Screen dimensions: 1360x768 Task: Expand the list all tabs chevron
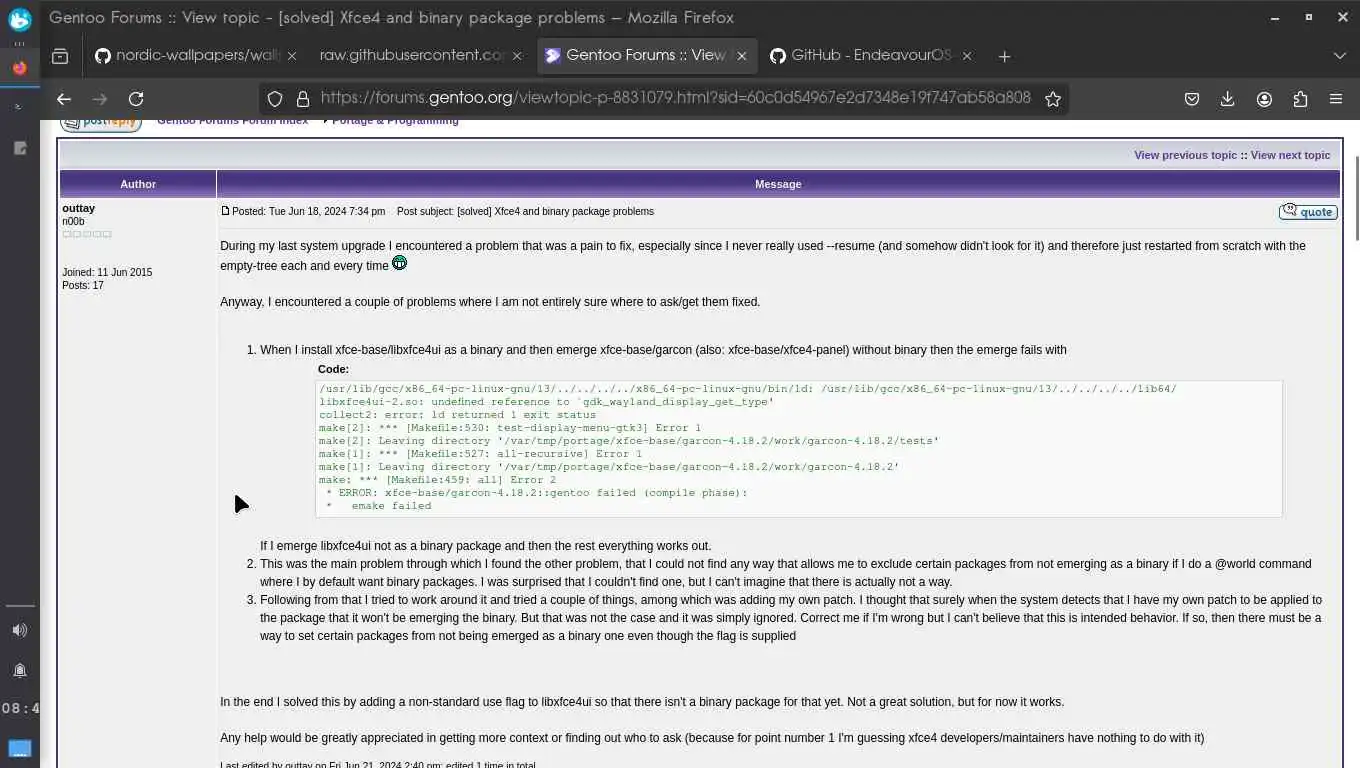click(x=1340, y=56)
